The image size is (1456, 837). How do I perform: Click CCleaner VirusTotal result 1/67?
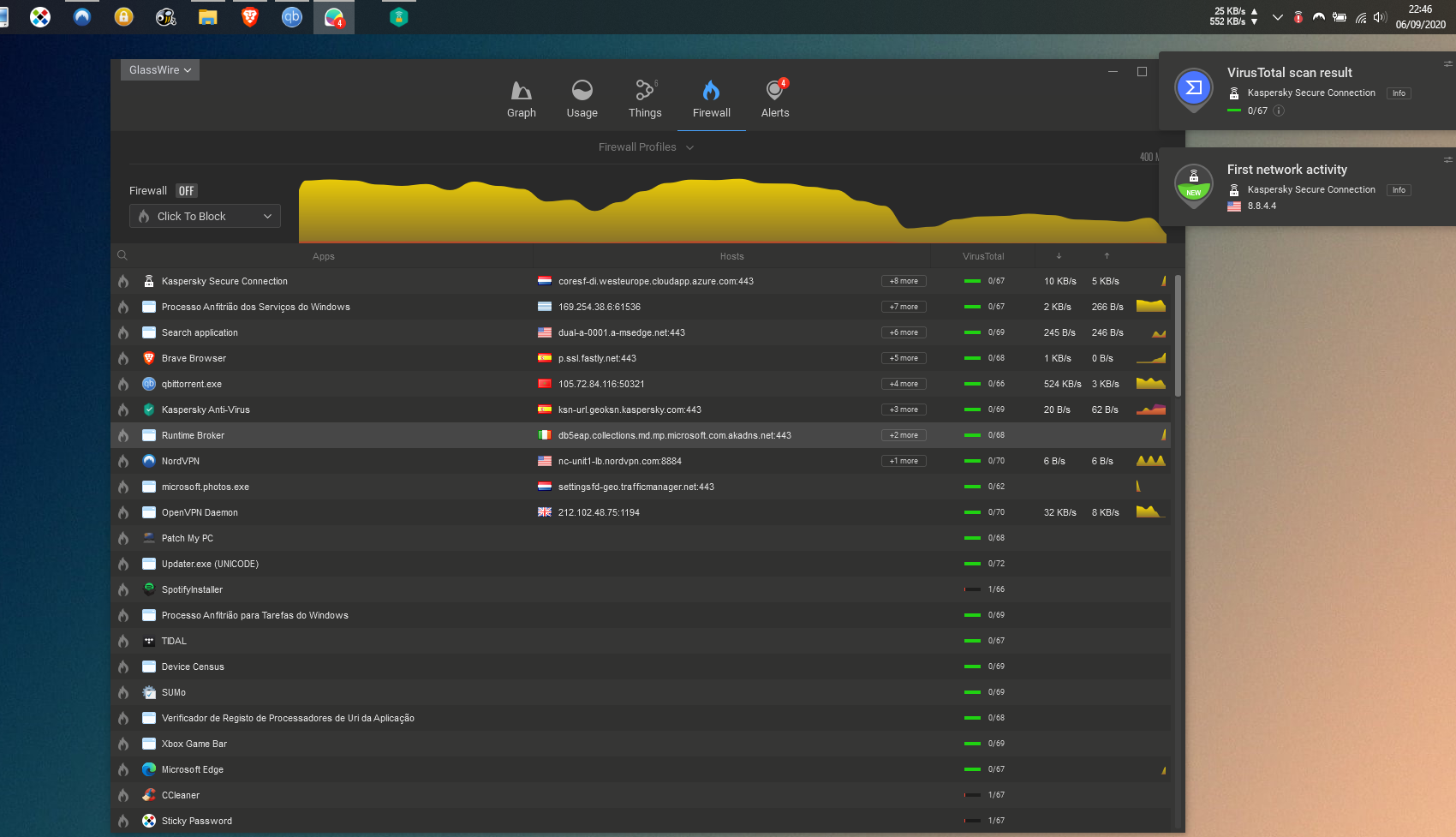[984, 795]
